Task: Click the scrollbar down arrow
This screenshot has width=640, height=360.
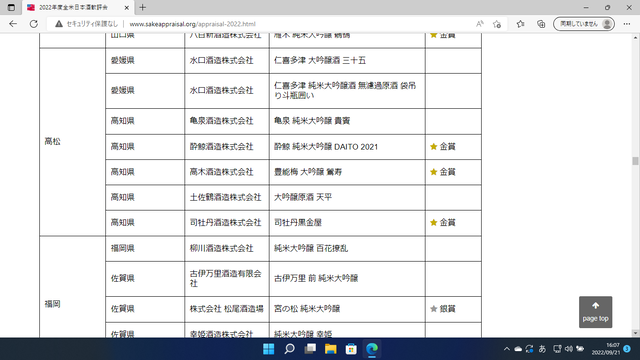Action: pyautogui.click(x=635, y=333)
